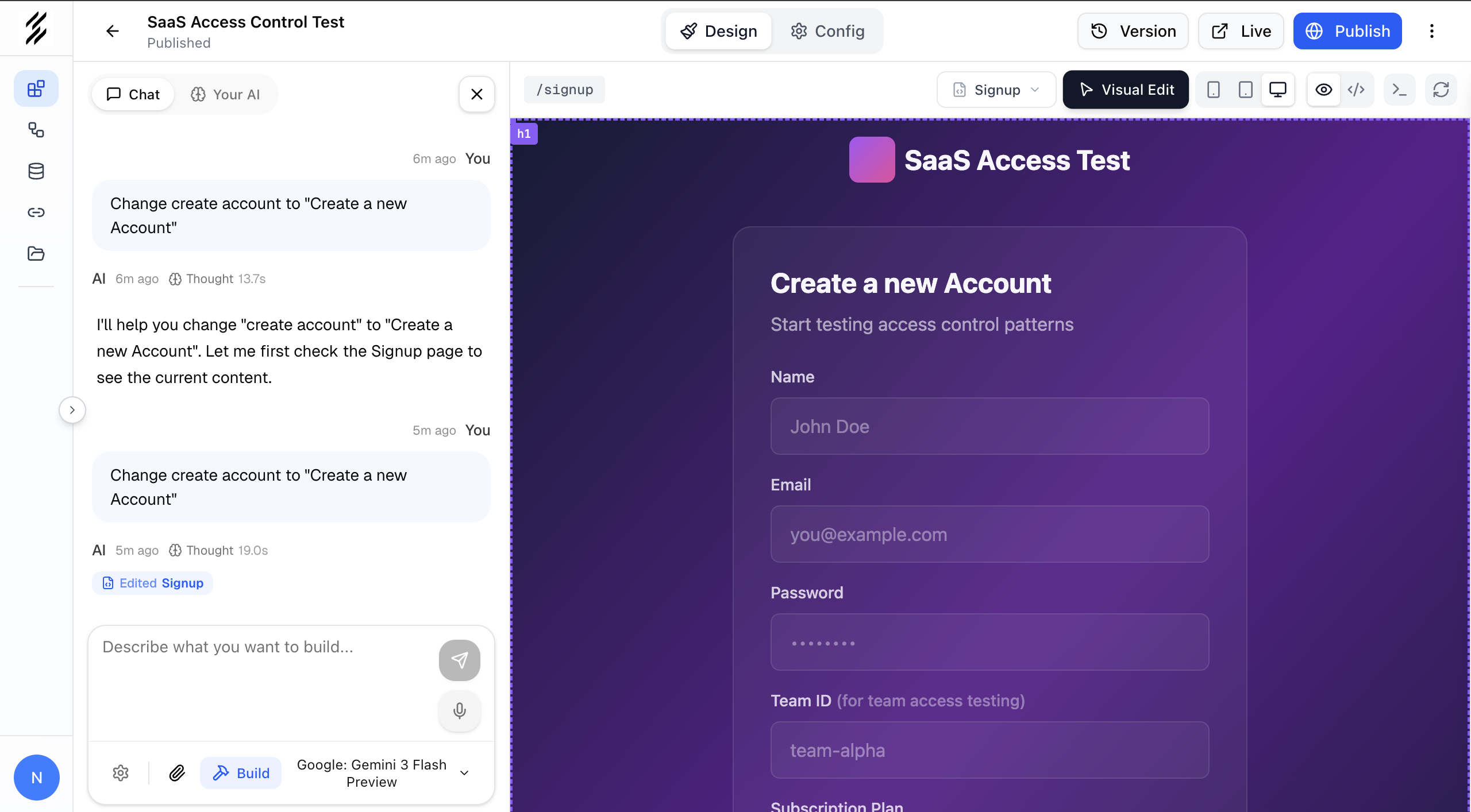Viewport: 1471px width, 812px height.
Task: Expand the collapsed chat panel chevron
Action: [72, 409]
